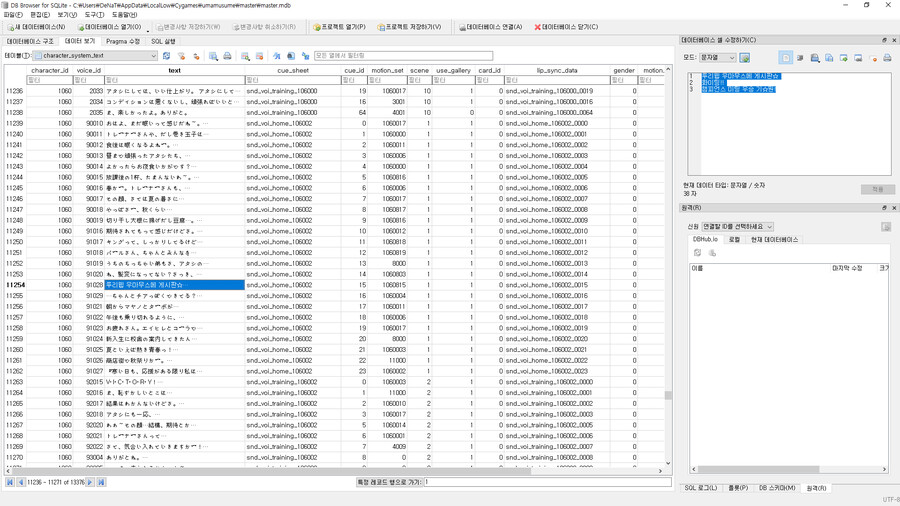This screenshot has width=900, height=506.
Task: Sort by the cue_sheet column header
Action: (x=293, y=71)
